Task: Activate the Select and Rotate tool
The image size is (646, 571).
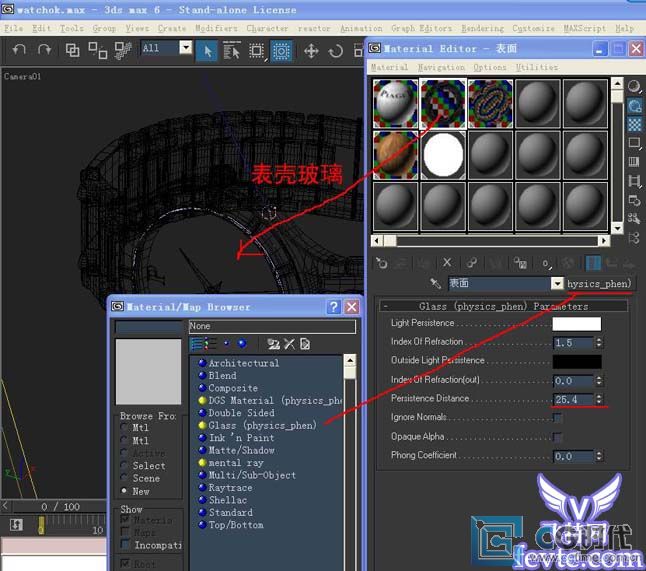Action: coord(336,51)
